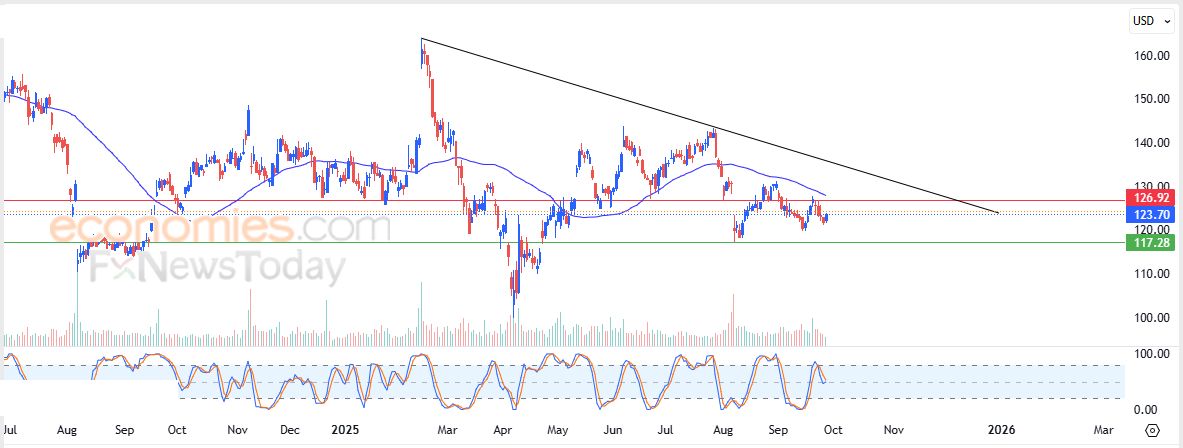
Task: Click the 100.00 price axis value
Action: pyautogui.click(x=1150, y=318)
